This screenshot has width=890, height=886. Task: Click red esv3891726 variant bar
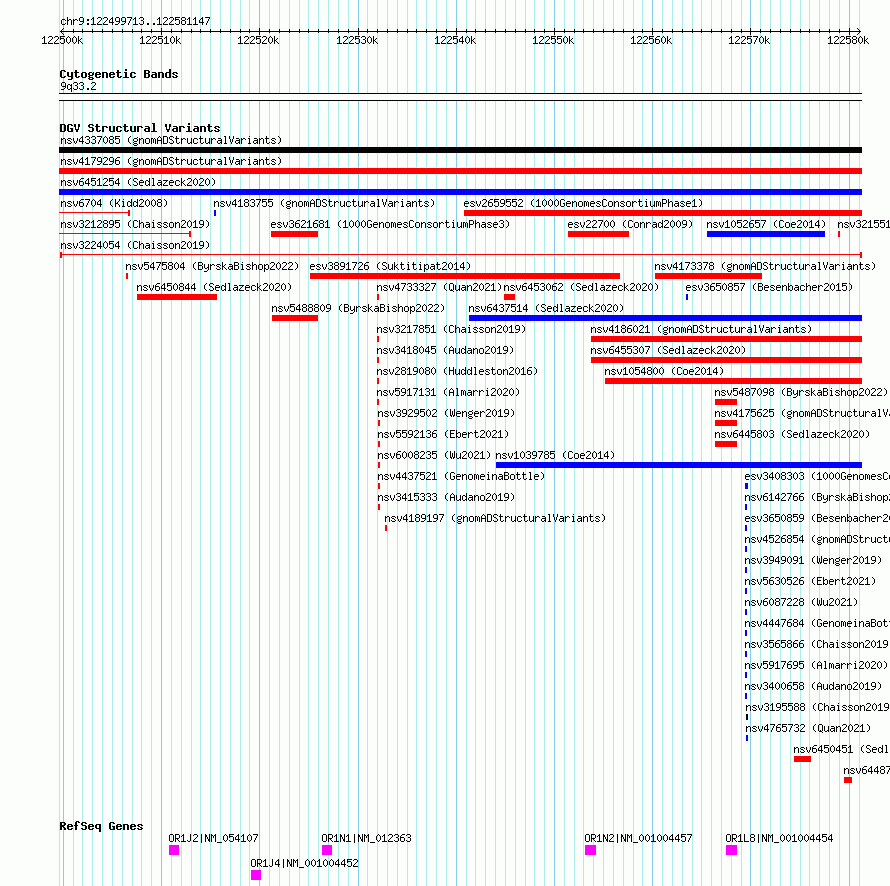[x=465, y=276]
